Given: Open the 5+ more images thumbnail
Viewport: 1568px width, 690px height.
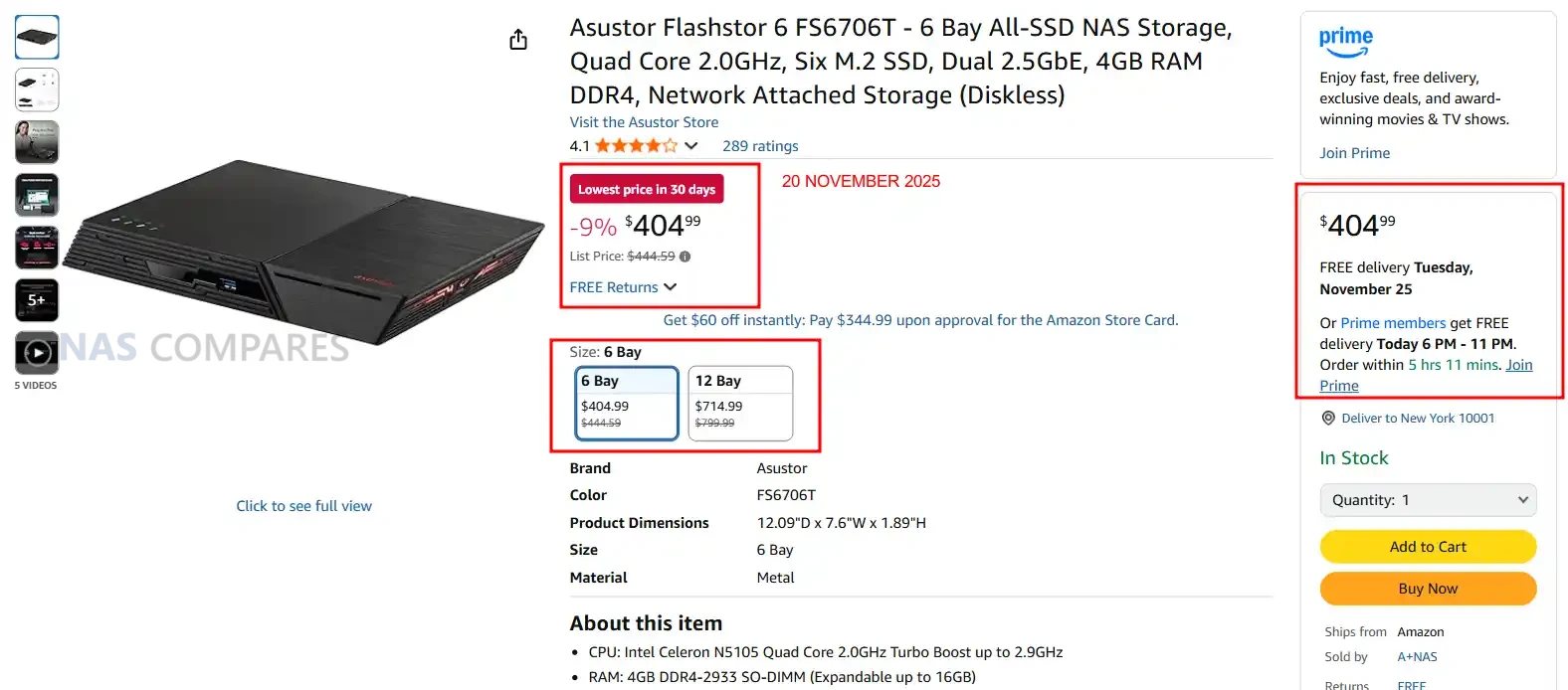Looking at the screenshot, I should [37, 300].
